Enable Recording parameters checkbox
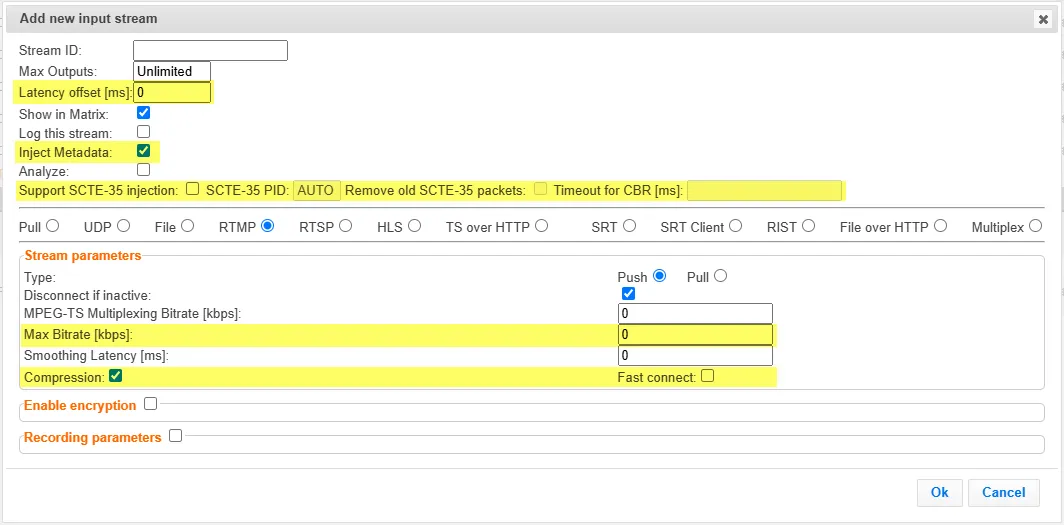The height and width of the screenshot is (525, 1064). 176,435
